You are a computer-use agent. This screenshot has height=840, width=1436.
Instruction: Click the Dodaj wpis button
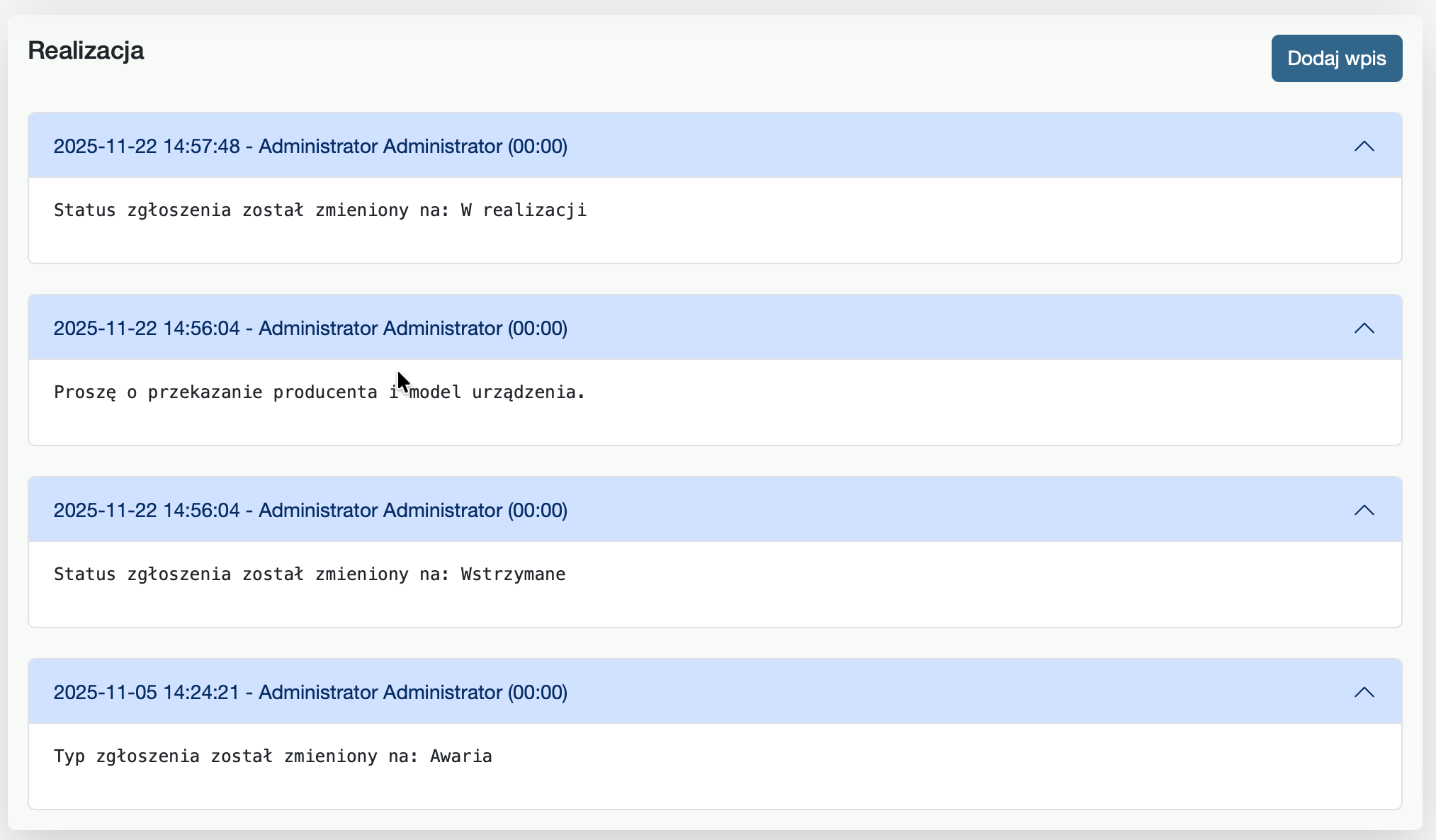pos(1336,58)
